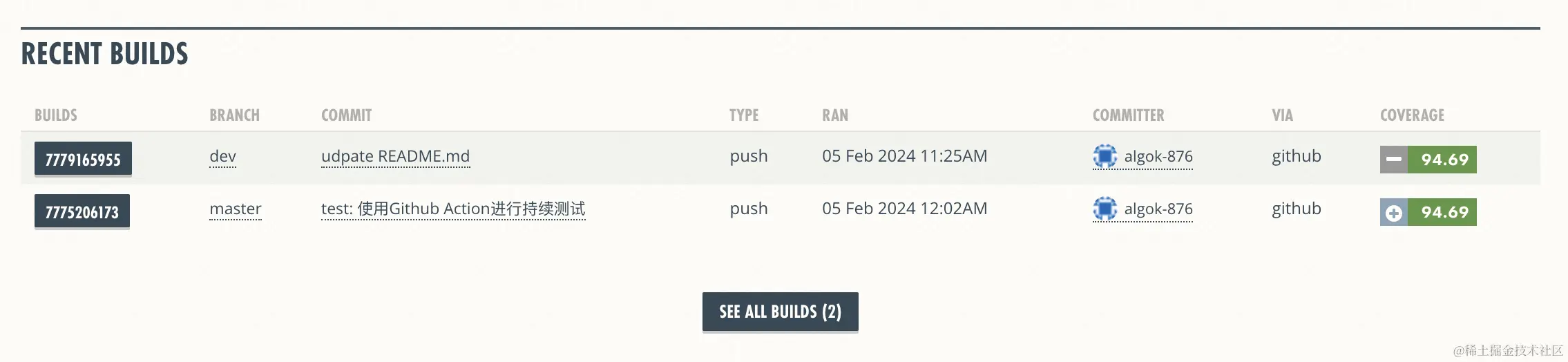Click the minus icon on dev coverage badge

(1393, 160)
